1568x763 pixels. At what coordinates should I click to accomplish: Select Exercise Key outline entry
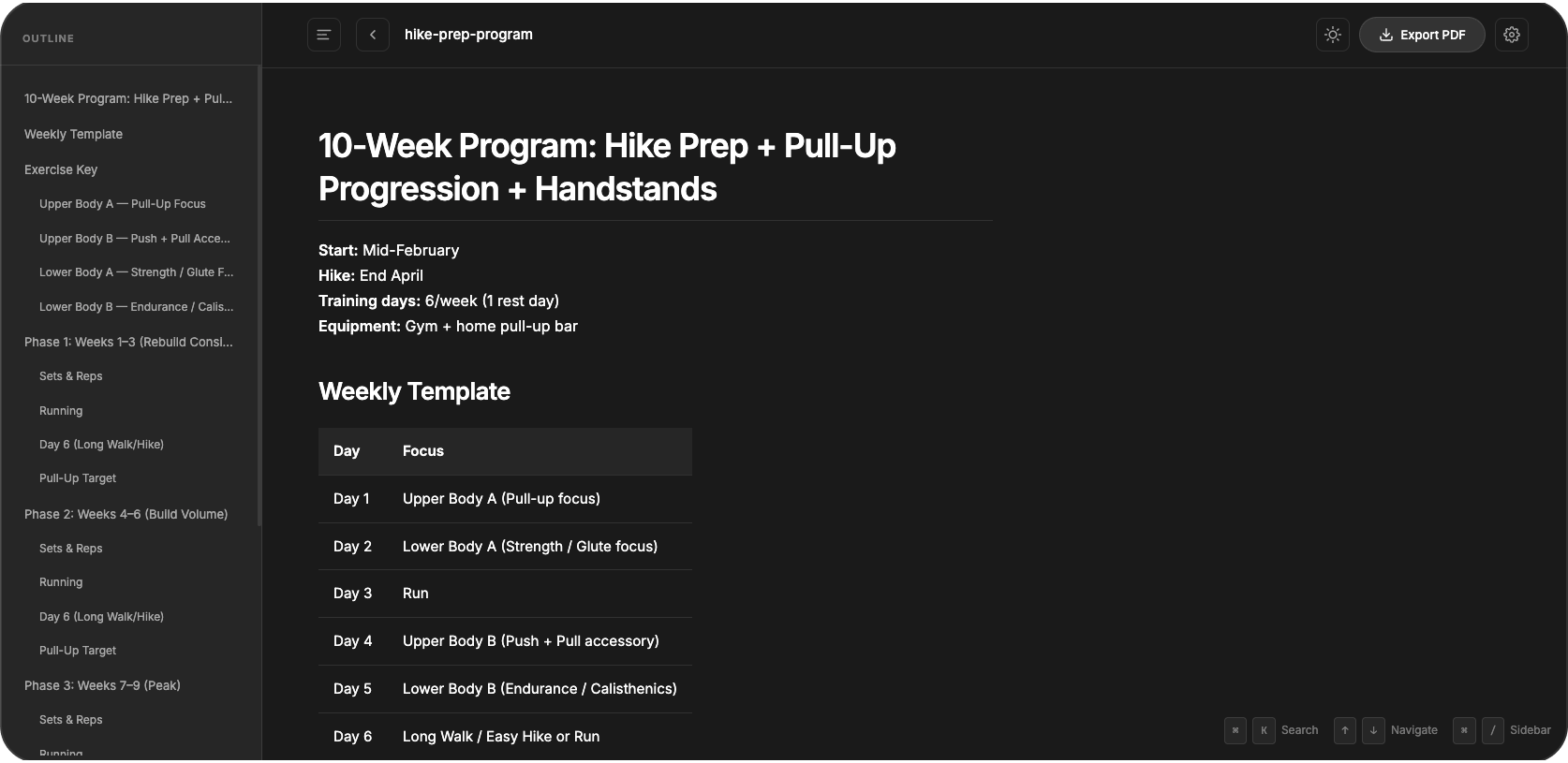click(x=61, y=169)
